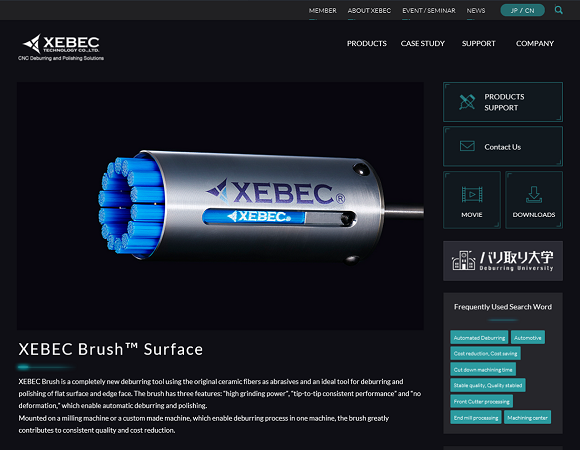Select the Automotive search tag
This screenshot has height=450, width=580.
(527, 338)
